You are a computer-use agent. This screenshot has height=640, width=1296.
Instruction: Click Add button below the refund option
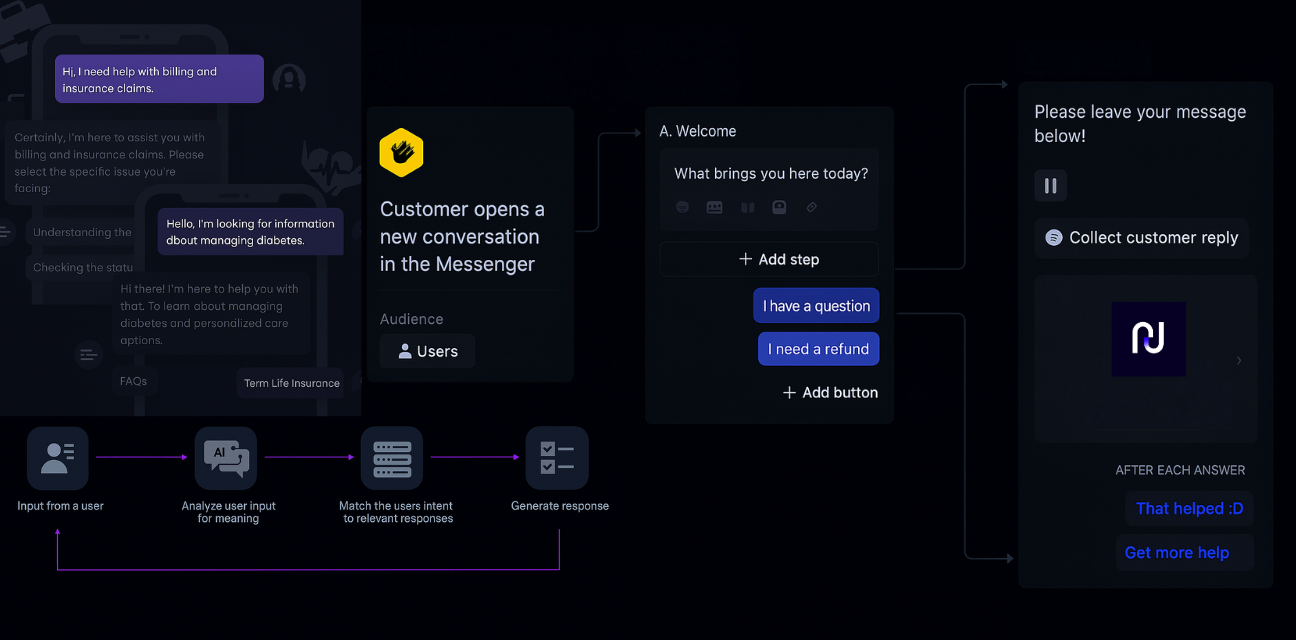[x=830, y=392]
